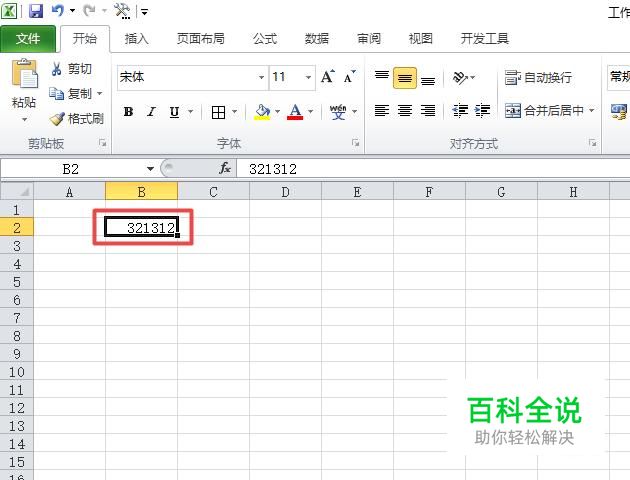Apply the yellow fill color bucket

[262, 112]
